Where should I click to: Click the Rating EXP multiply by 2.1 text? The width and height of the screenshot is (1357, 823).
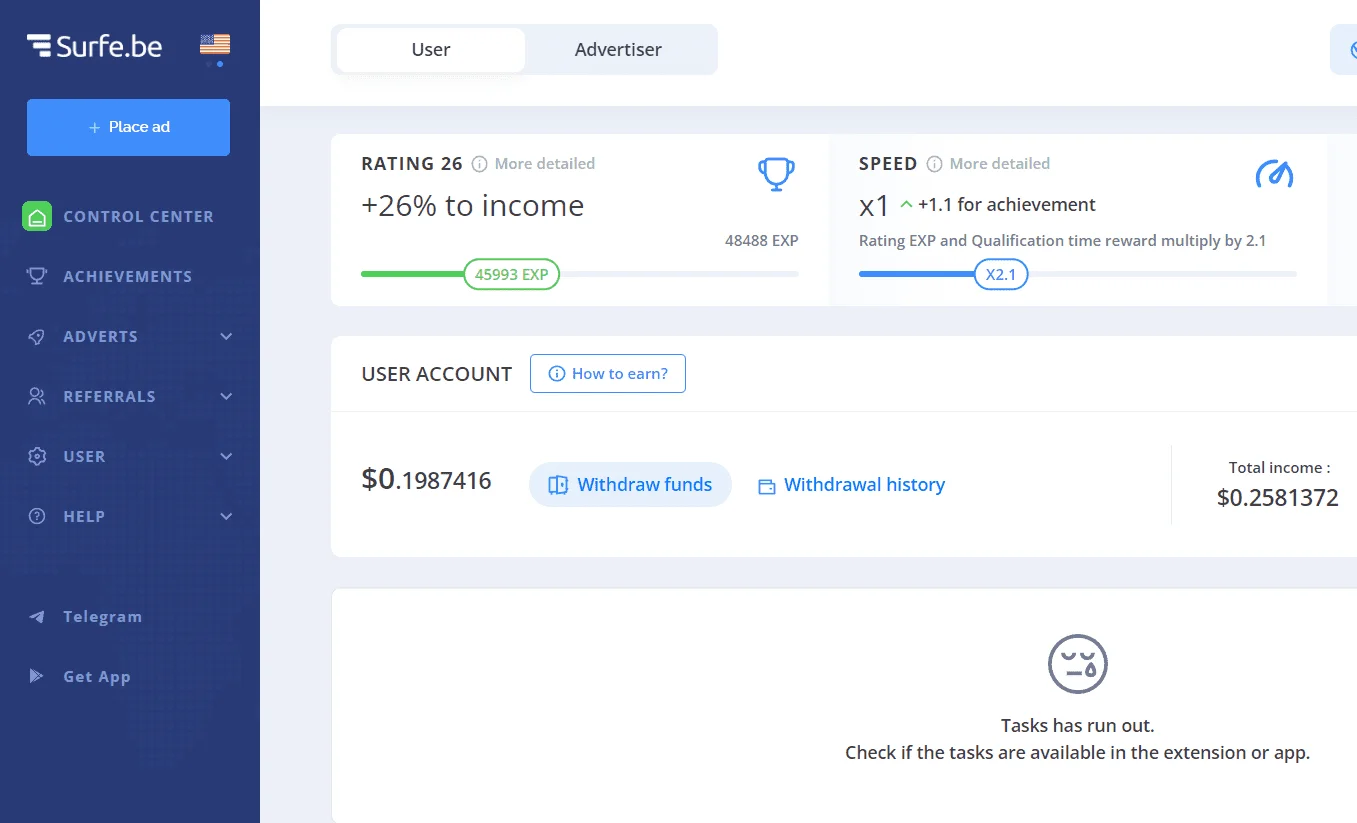tap(1062, 240)
